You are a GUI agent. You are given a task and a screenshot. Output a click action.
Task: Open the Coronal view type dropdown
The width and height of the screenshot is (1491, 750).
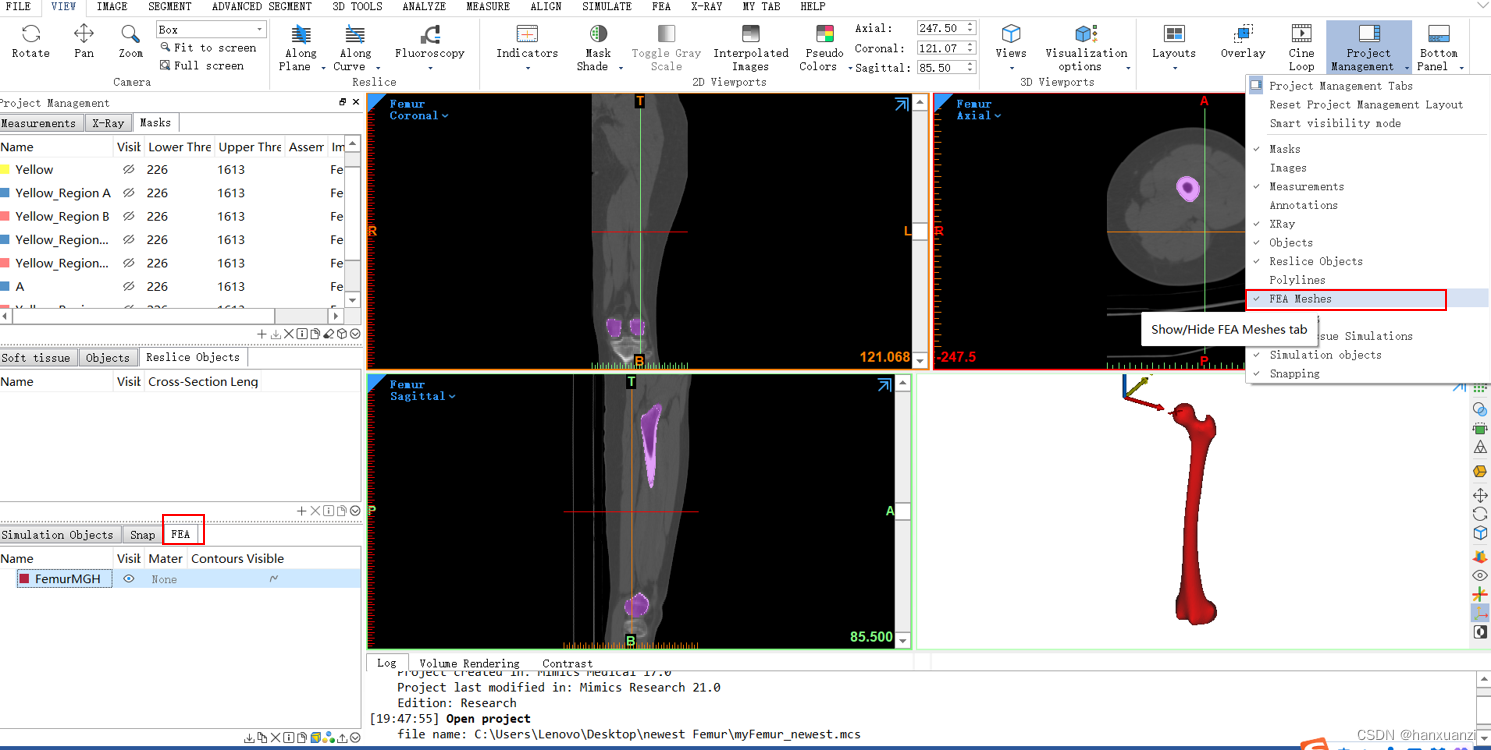coord(419,116)
